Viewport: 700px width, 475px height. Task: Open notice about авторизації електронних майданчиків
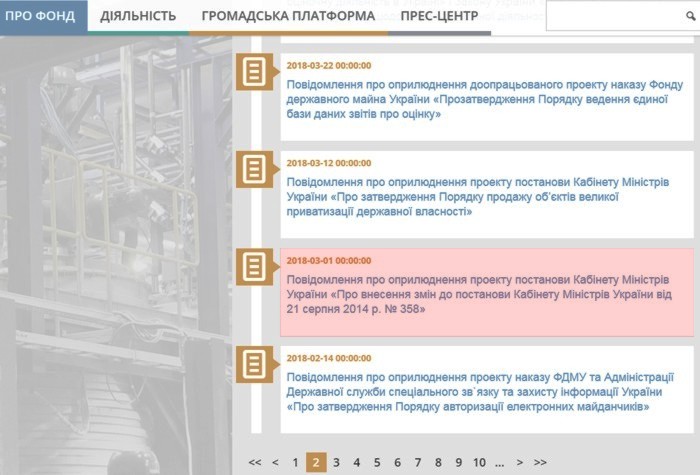(480, 392)
